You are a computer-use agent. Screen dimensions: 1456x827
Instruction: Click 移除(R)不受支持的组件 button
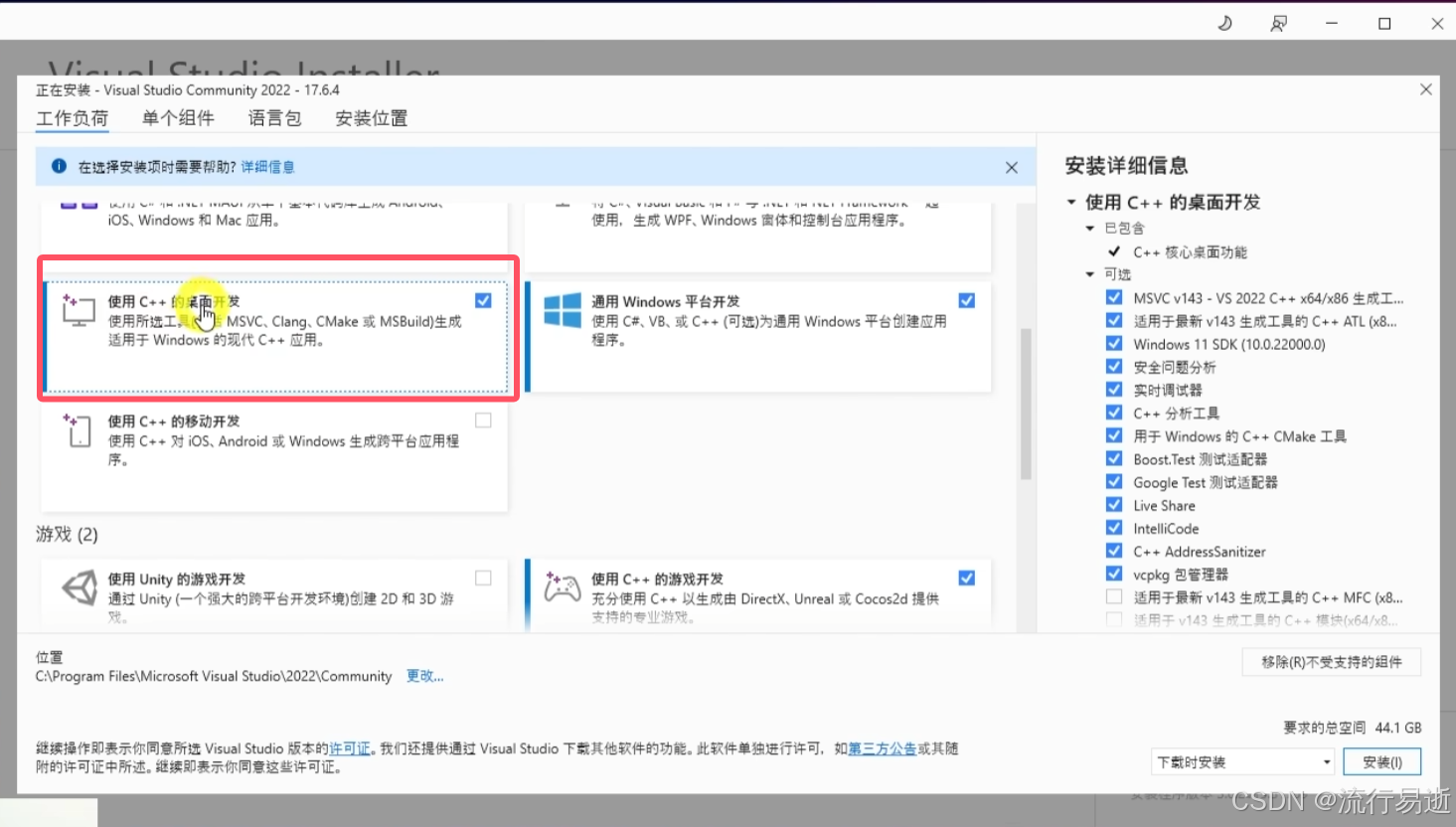coord(1332,662)
